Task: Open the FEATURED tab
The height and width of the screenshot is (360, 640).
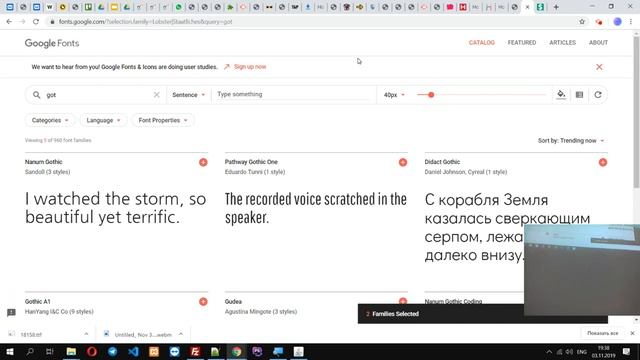Action: click(522, 42)
